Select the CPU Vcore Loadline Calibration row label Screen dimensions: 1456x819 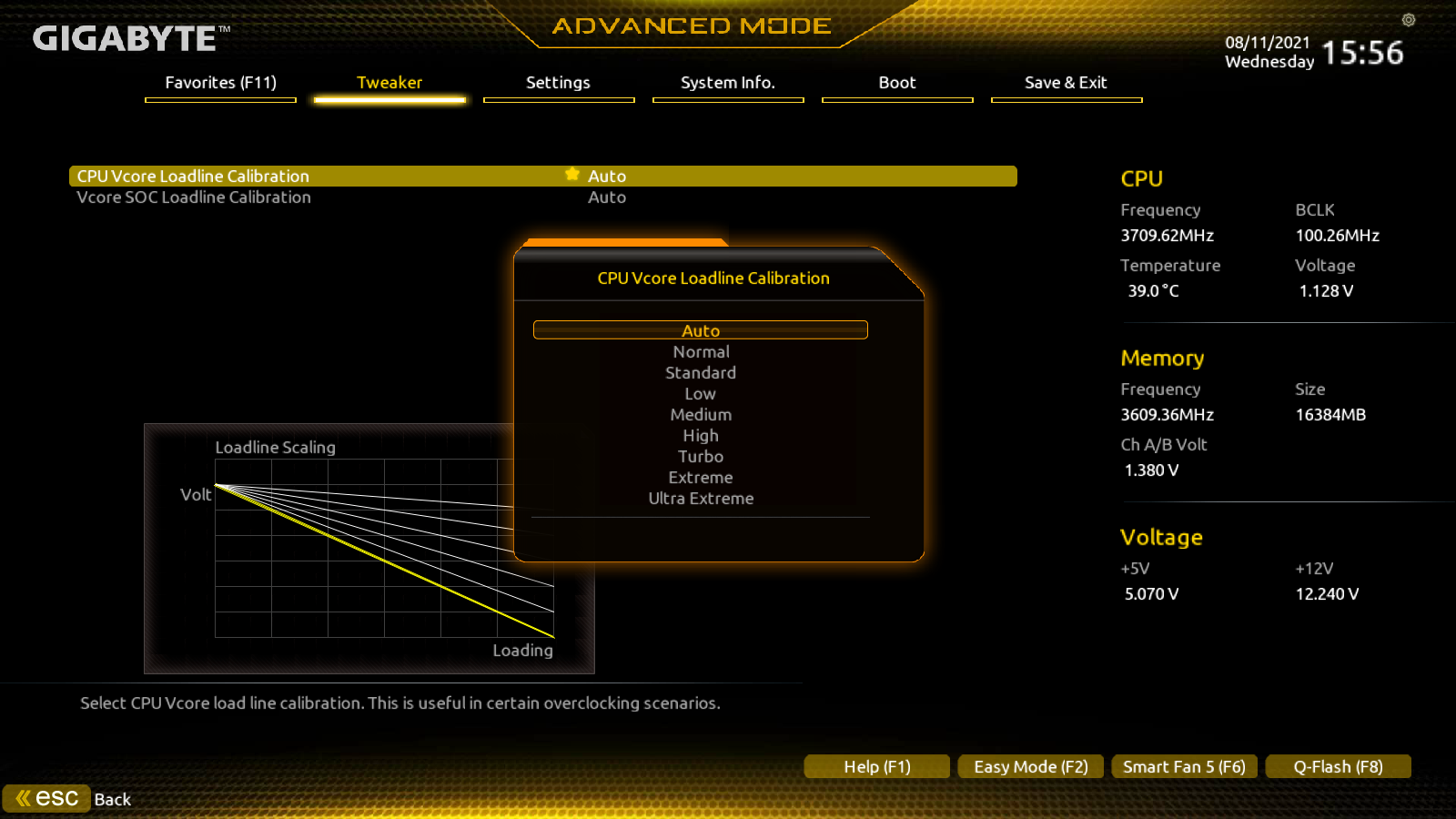[193, 177]
